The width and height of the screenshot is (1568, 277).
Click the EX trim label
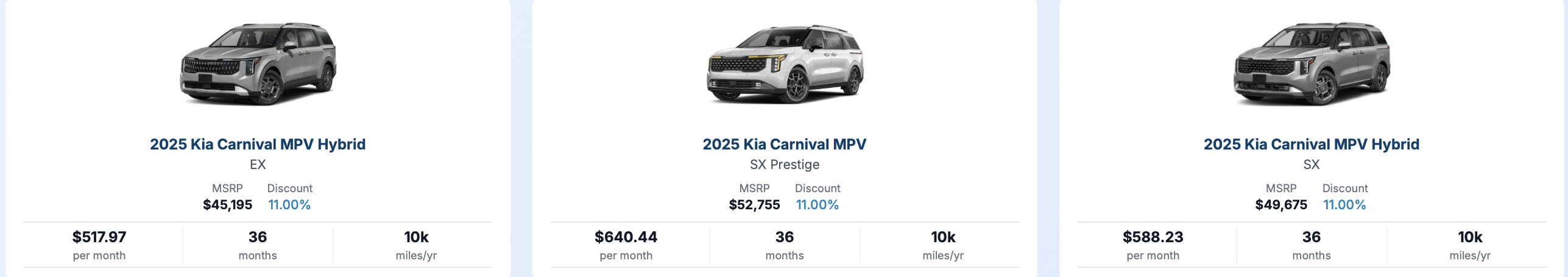pyautogui.click(x=258, y=164)
